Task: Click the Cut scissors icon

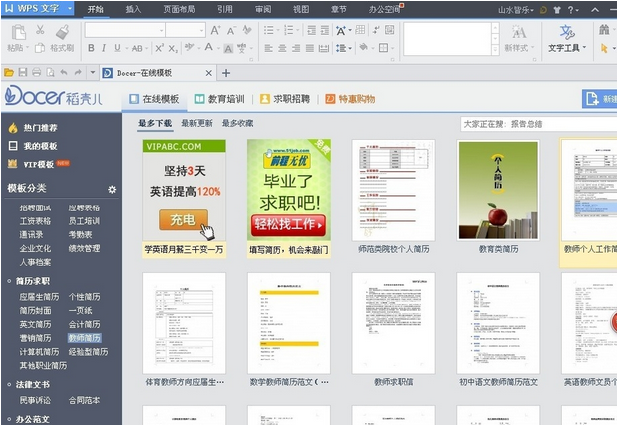Action: click(40, 30)
